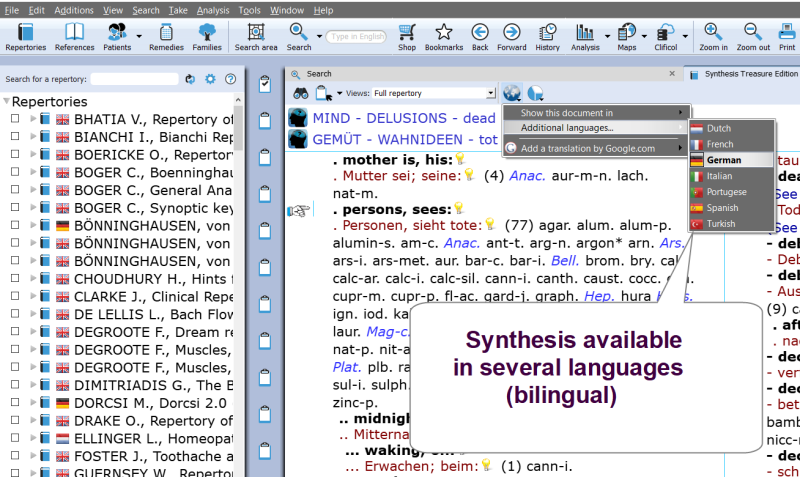Enable the CLARKE J. repertory checkbox
The image size is (800, 477).
(x=15, y=297)
